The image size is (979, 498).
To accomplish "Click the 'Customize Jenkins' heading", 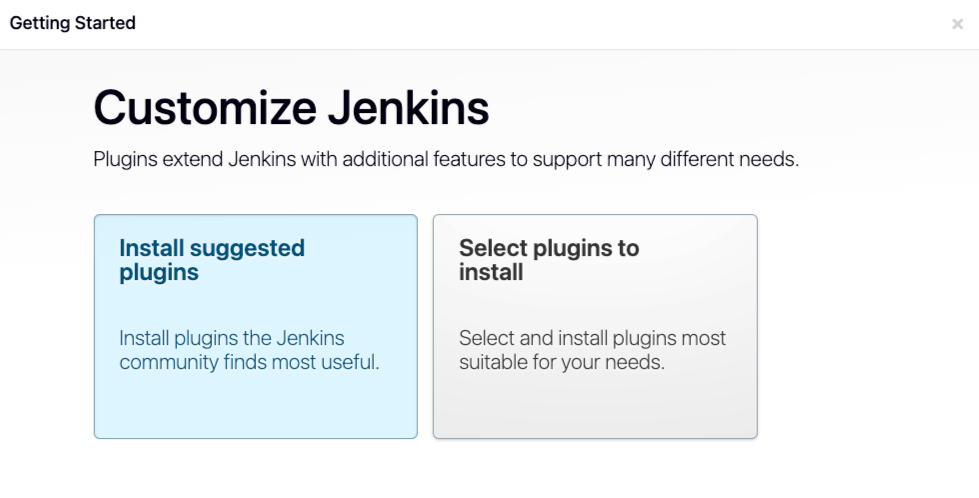I will pos(291,108).
